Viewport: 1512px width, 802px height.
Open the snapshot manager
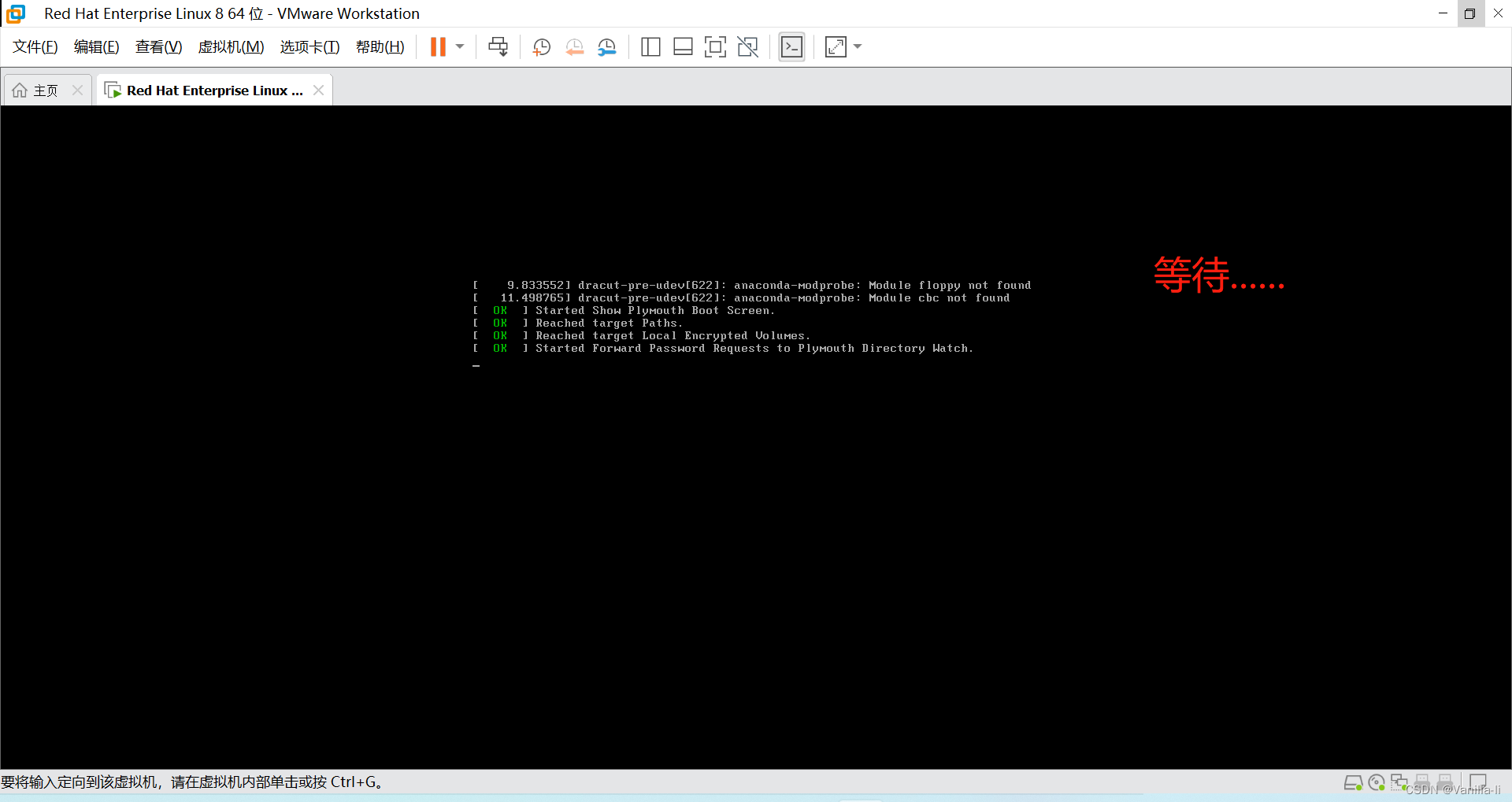click(607, 47)
